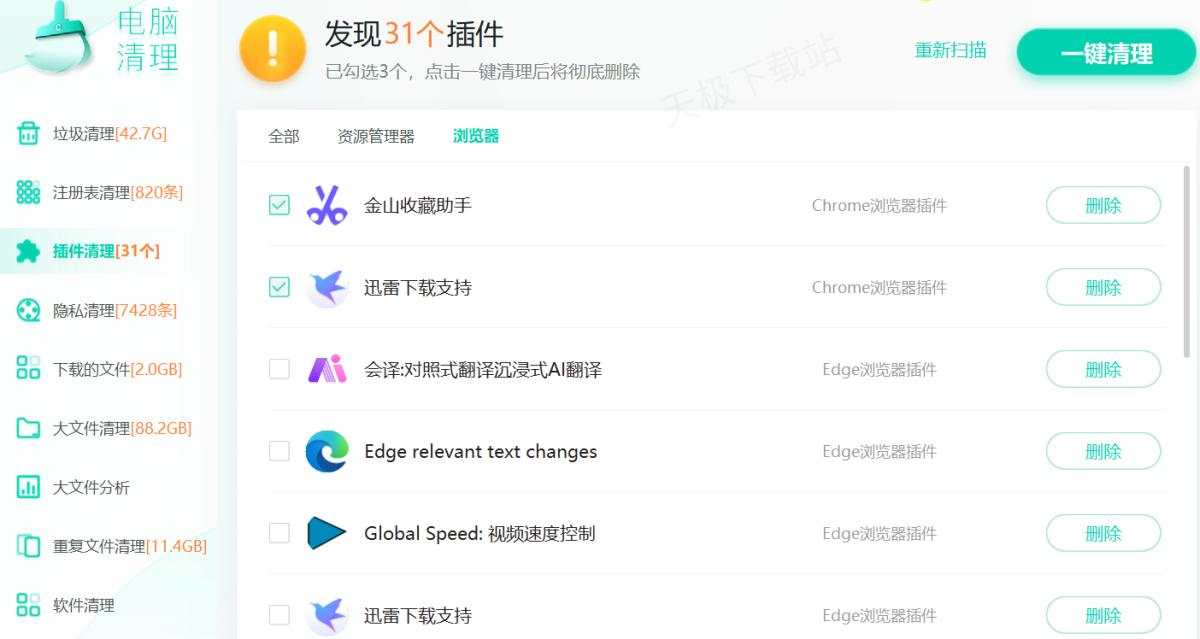1200x639 pixels.
Task: Uncheck the 金山收藏助手 checkbox
Action: click(279, 205)
